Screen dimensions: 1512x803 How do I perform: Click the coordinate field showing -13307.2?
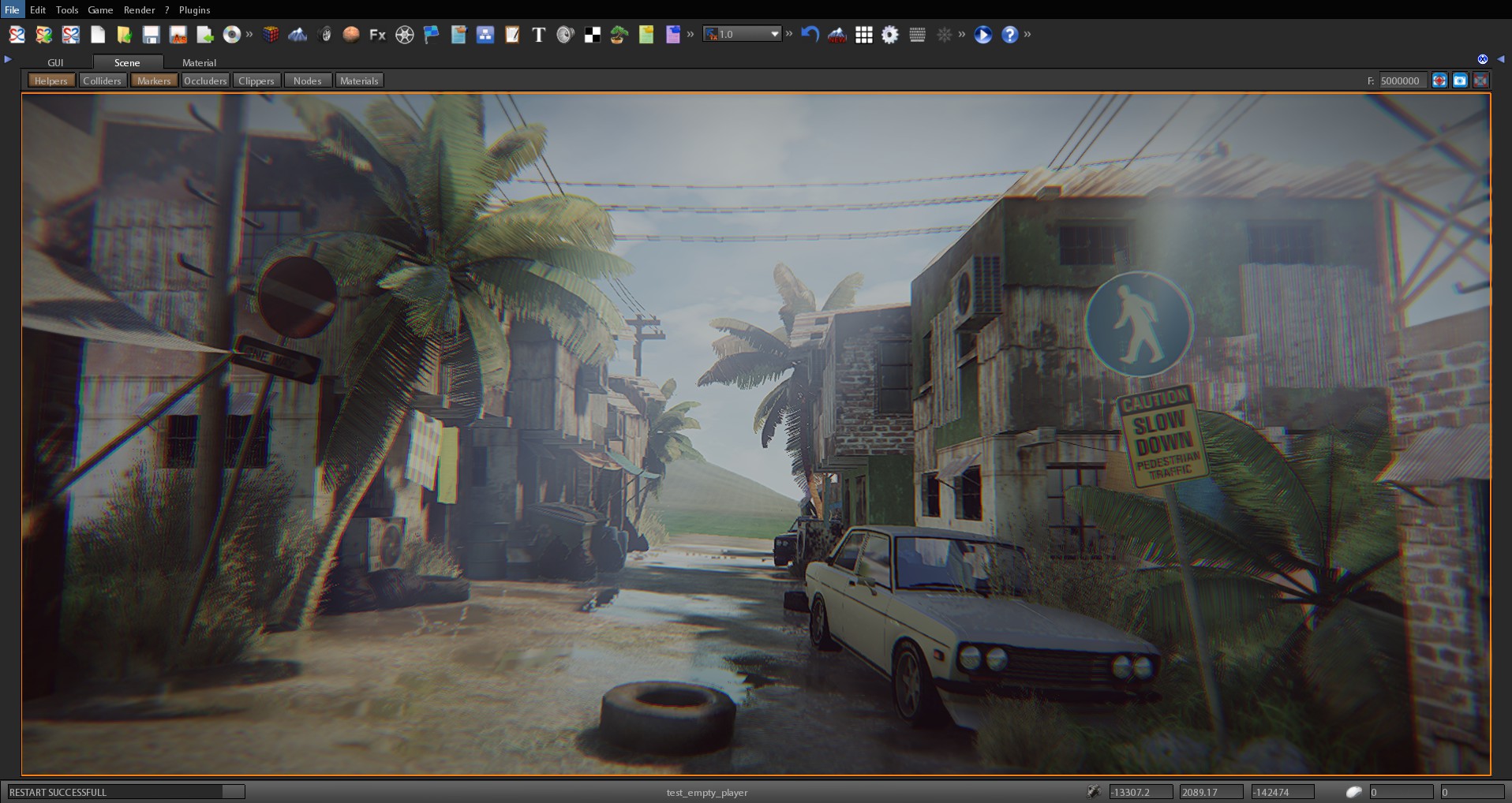pos(1140,792)
